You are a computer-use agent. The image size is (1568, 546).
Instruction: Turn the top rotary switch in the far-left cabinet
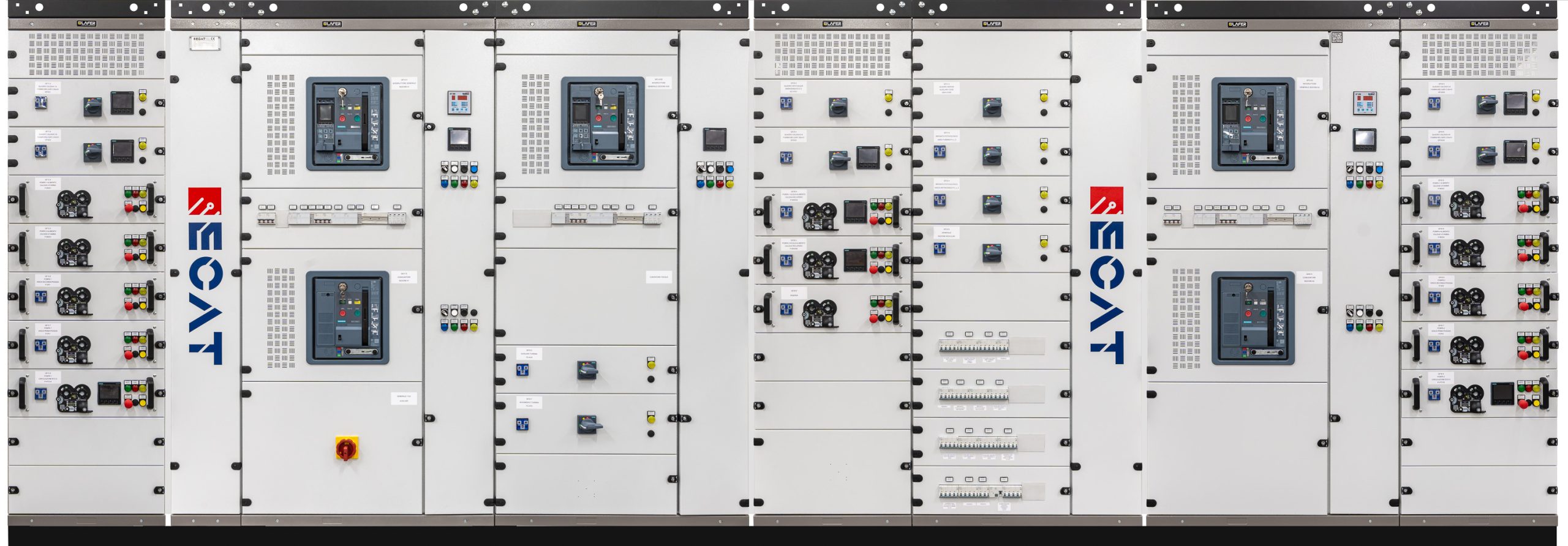(x=93, y=108)
